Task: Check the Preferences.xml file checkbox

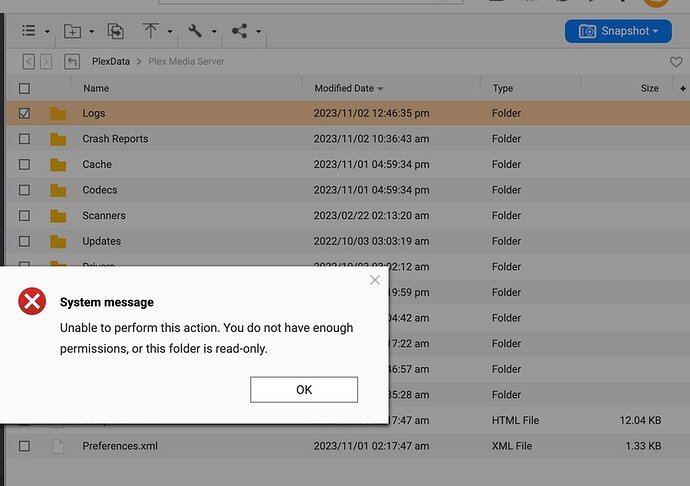Action: click(x=25, y=446)
